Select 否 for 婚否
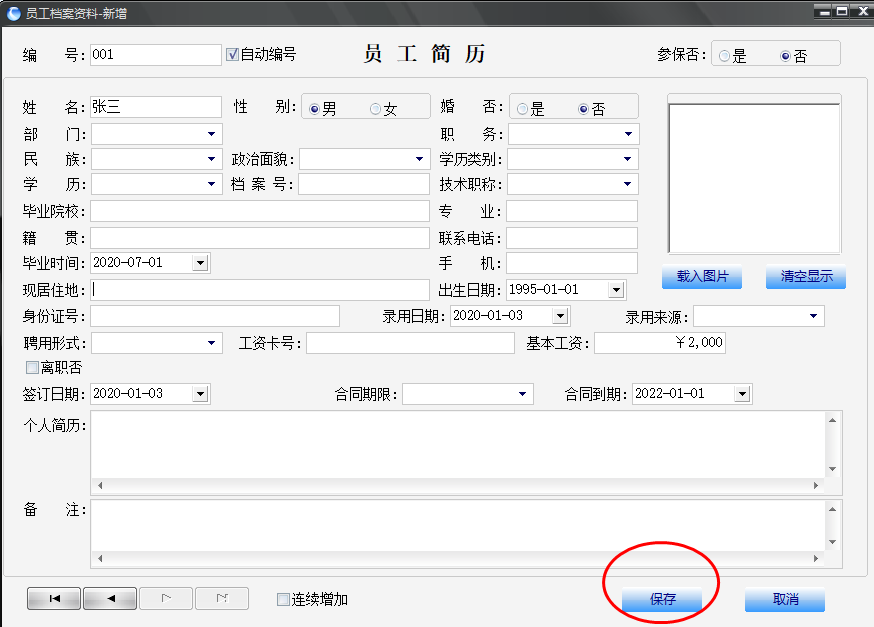The width and height of the screenshot is (874, 627). tap(584, 109)
